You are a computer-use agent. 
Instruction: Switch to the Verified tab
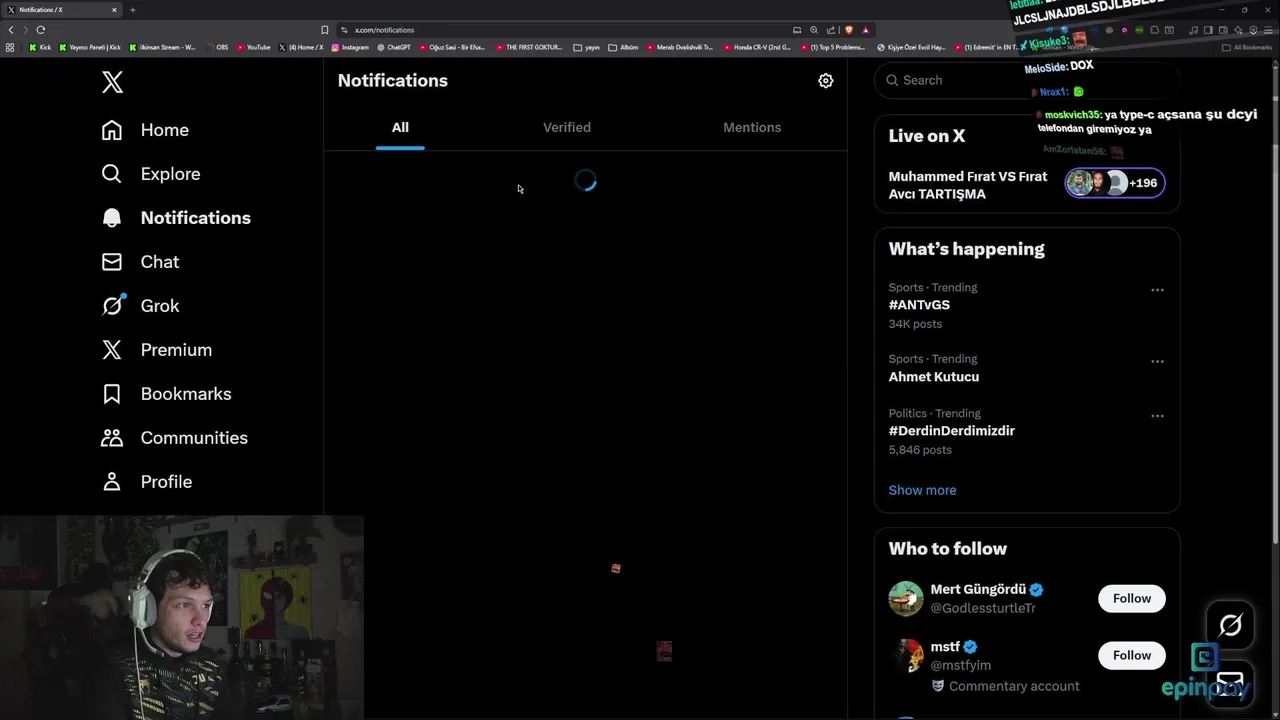tap(567, 128)
